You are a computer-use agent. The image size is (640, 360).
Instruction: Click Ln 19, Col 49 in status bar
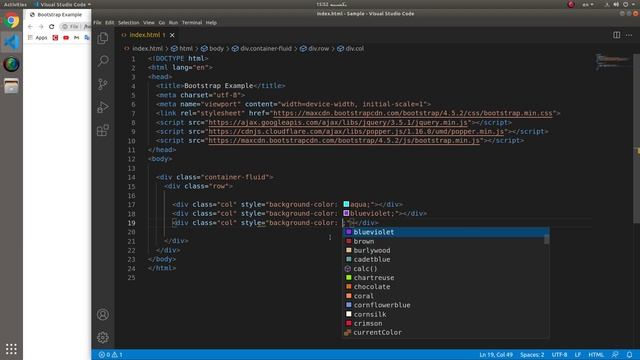click(x=496, y=355)
